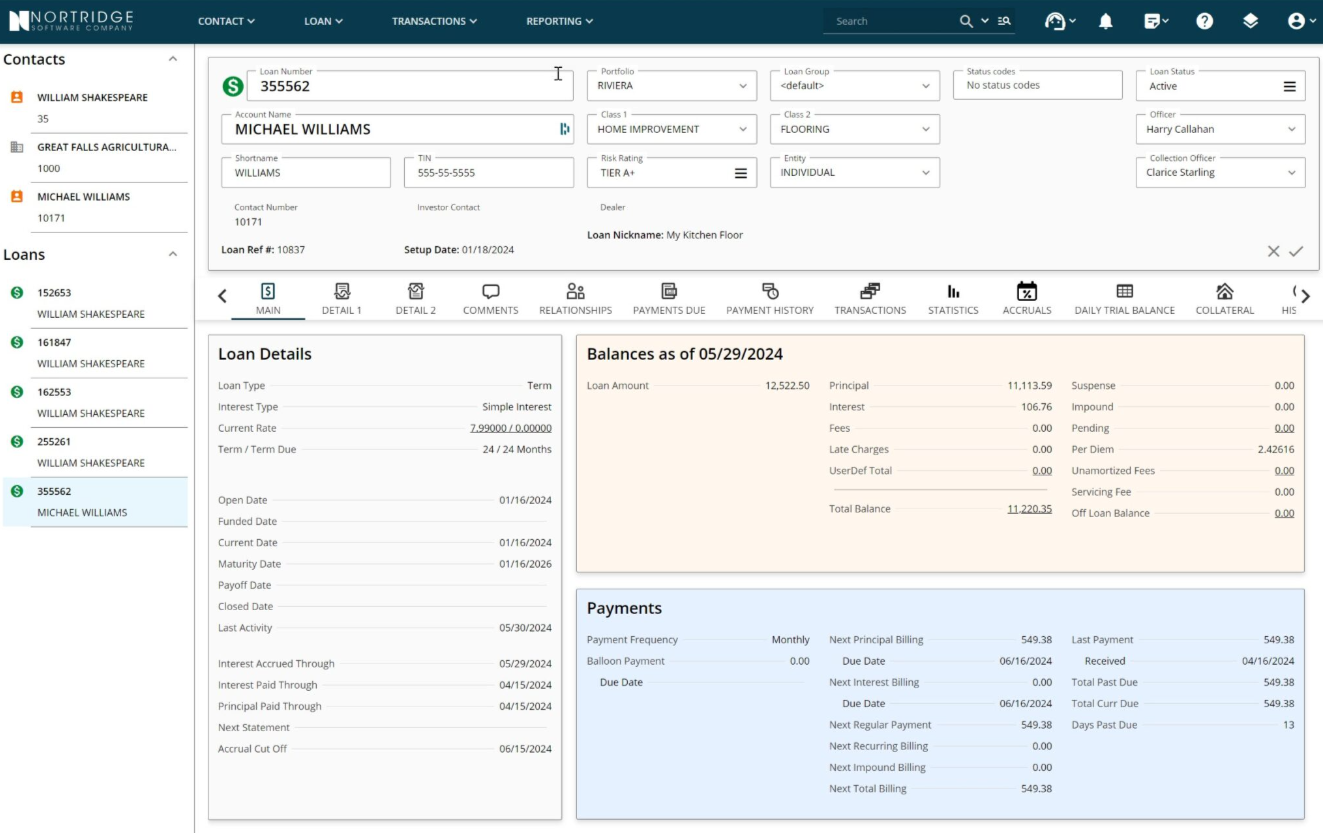Click inside the Loan Number field
Viewport: 1323px width, 833px height.
click(x=400, y=85)
